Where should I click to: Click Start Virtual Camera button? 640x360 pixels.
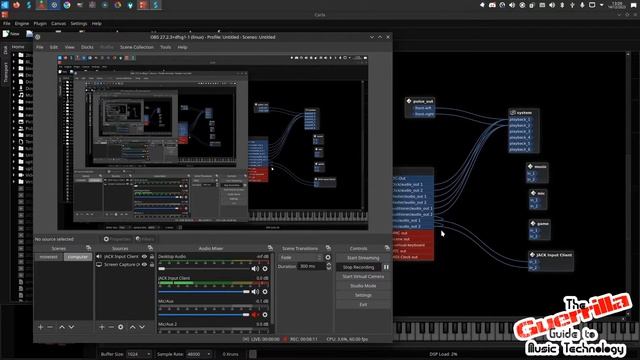[363, 276]
